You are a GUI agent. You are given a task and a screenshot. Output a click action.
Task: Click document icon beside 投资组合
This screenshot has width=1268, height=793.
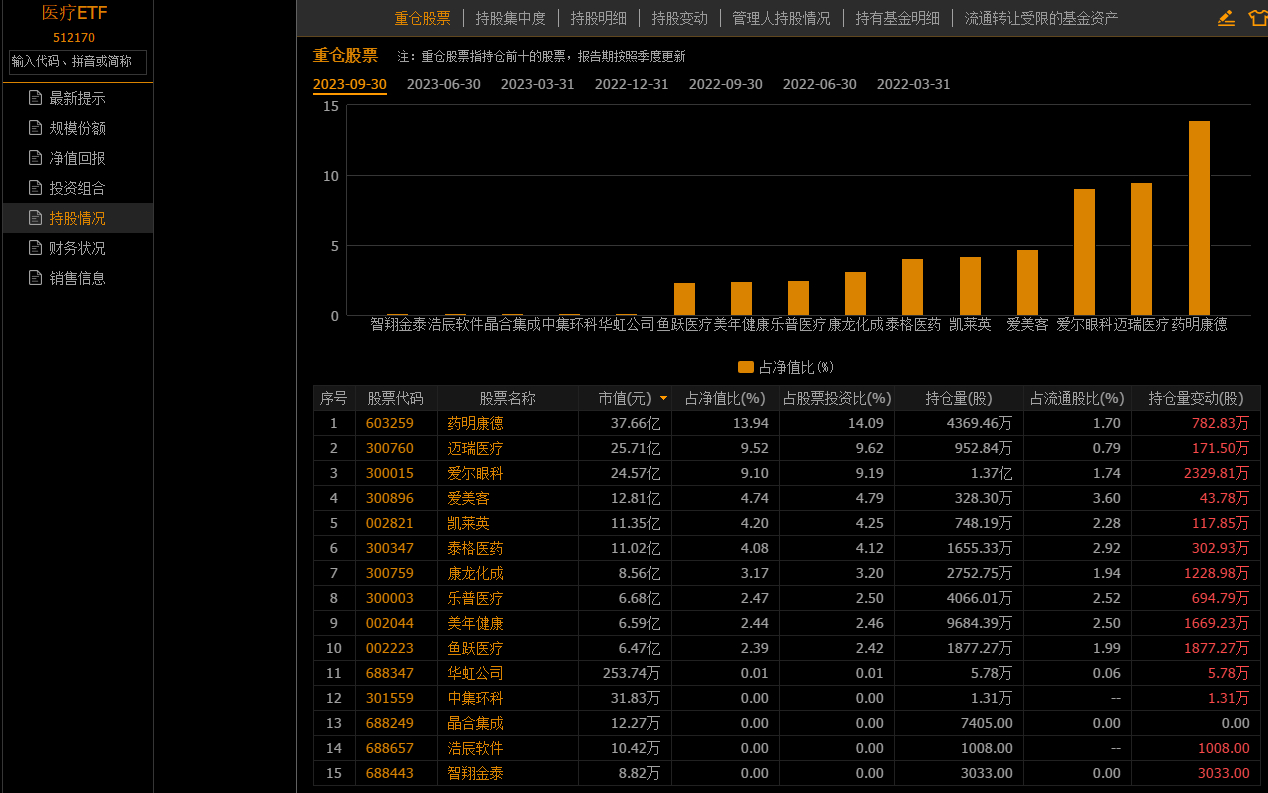coord(36,188)
